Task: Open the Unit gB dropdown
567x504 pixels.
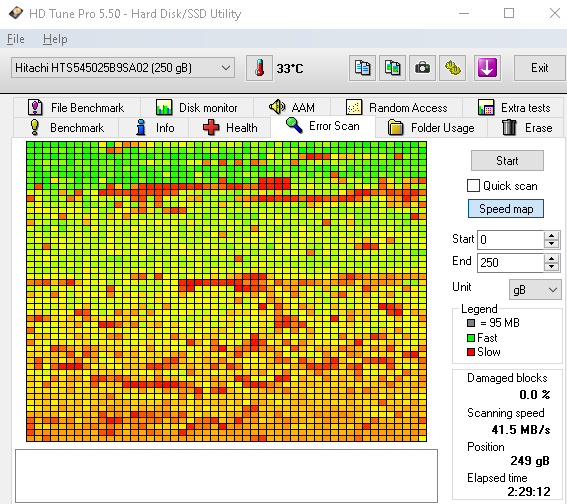Action: (535, 290)
